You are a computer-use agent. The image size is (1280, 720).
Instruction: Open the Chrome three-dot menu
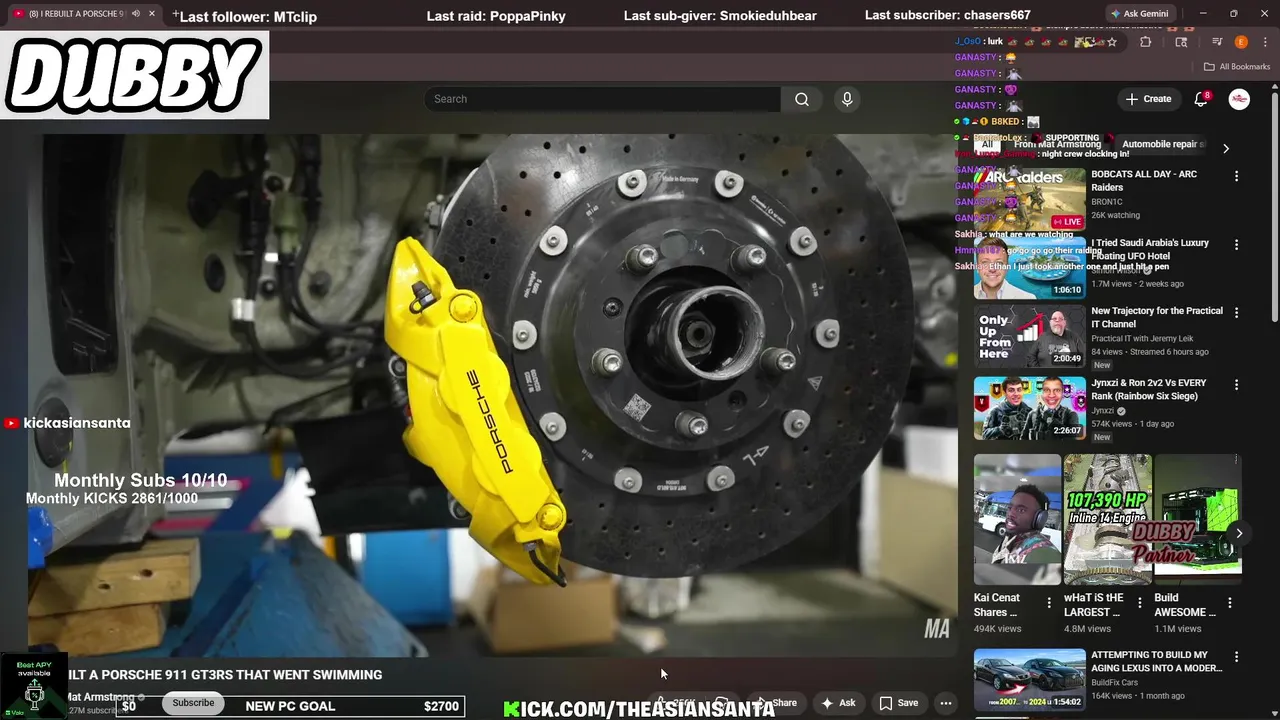[1265, 42]
